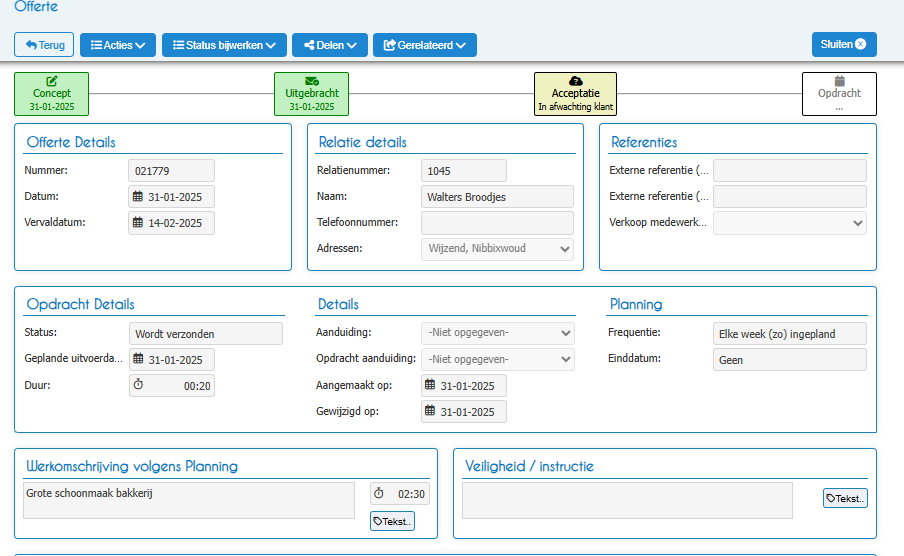Click the Veiligheid / instructie text area

coord(627,500)
